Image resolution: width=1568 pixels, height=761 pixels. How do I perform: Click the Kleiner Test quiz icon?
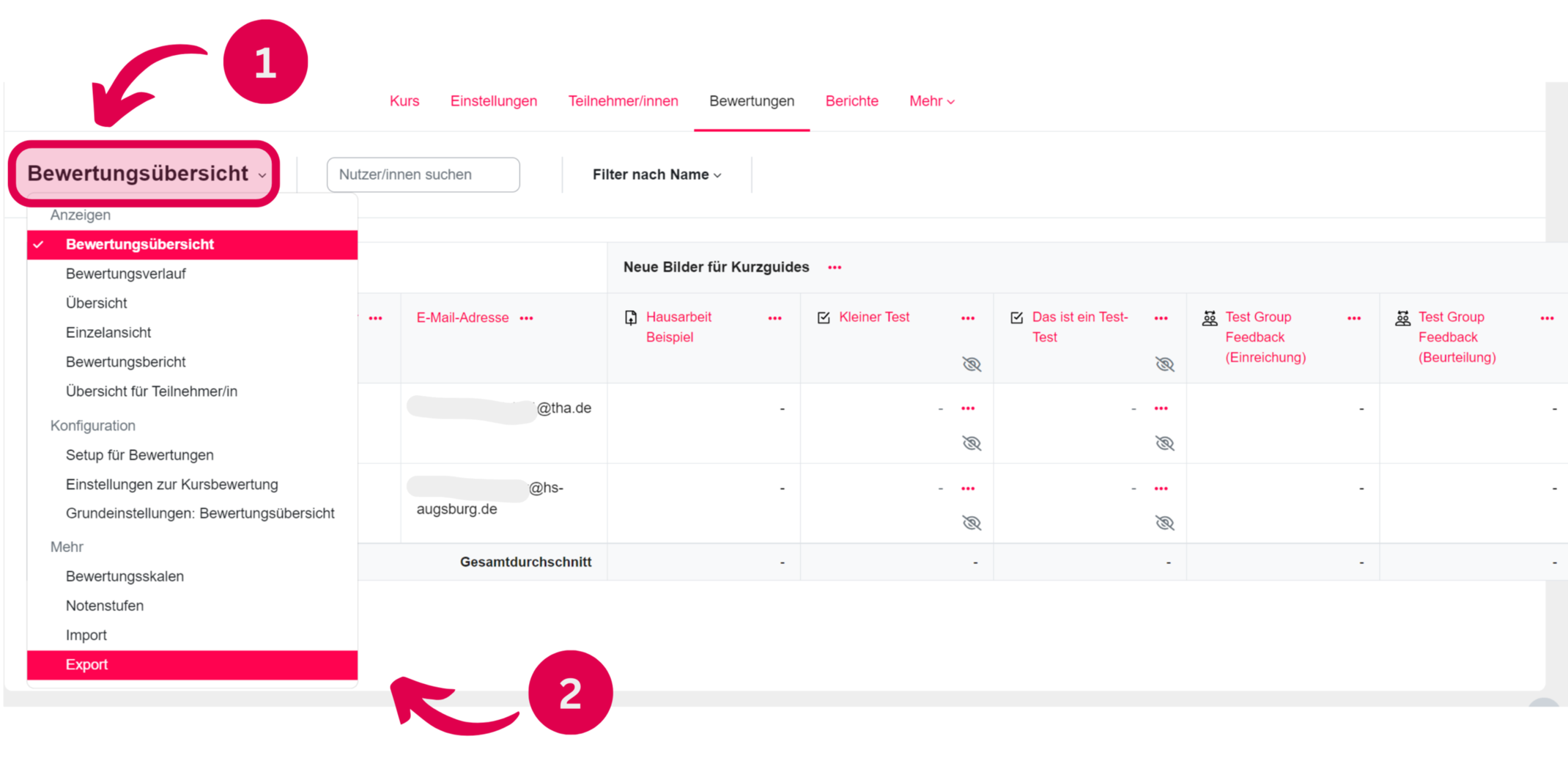point(824,317)
